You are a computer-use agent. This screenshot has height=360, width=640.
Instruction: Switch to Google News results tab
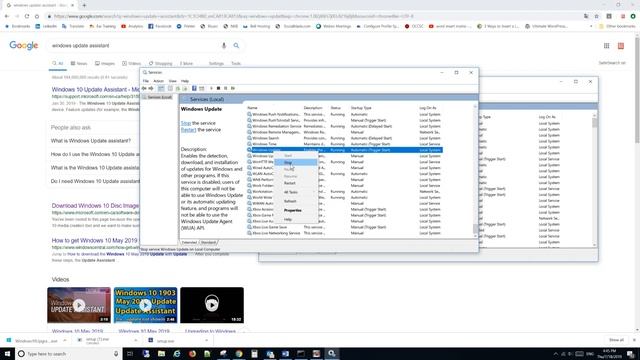coord(79,64)
